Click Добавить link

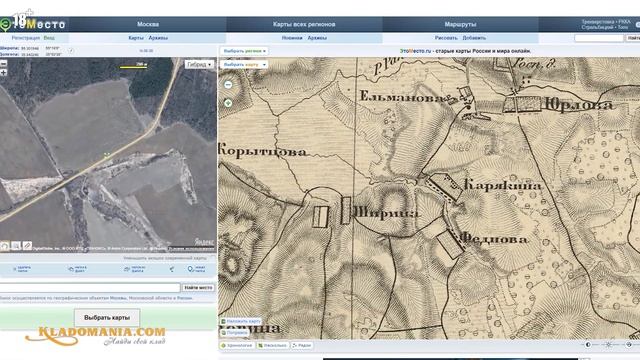tap(474, 38)
